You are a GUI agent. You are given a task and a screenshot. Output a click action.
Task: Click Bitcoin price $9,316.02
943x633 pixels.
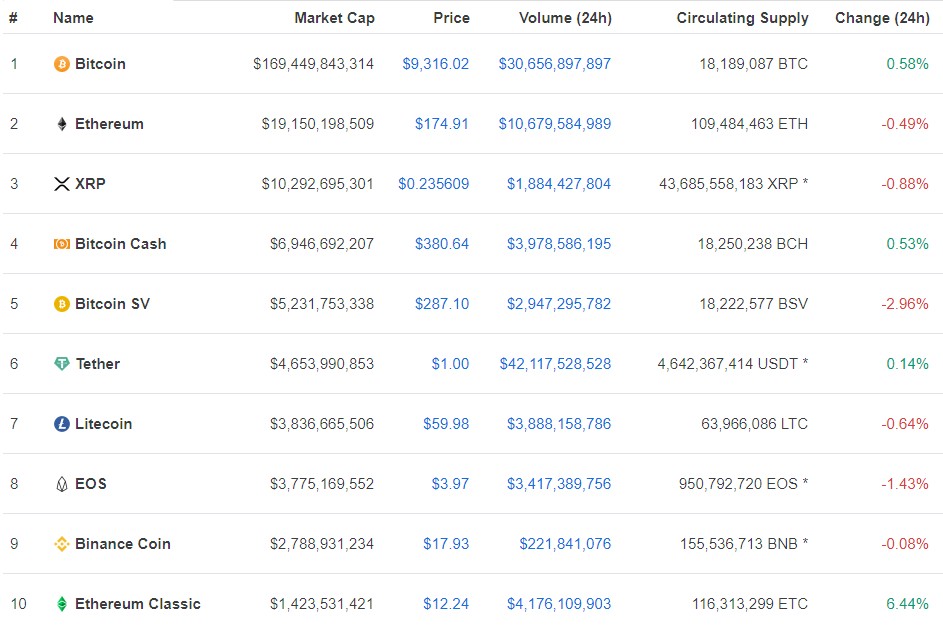click(x=435, y=64)
